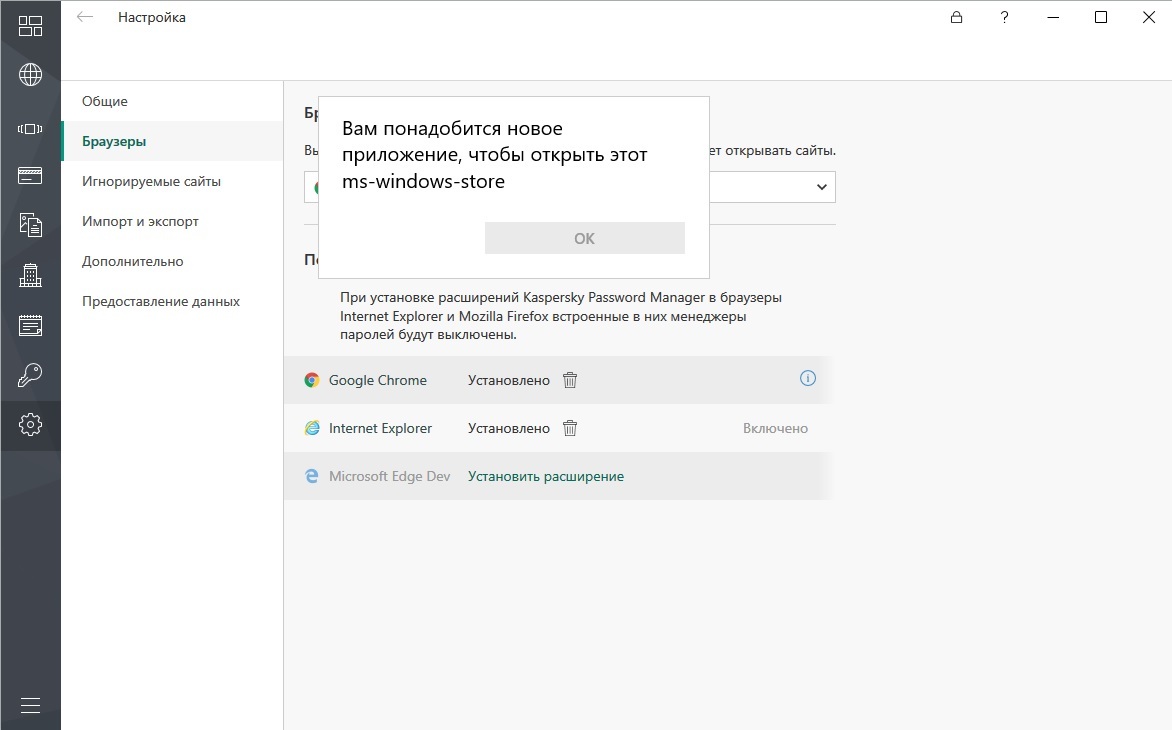
Task: Open the Игнорируемые сайты section
Action: (x=173, y=181)
